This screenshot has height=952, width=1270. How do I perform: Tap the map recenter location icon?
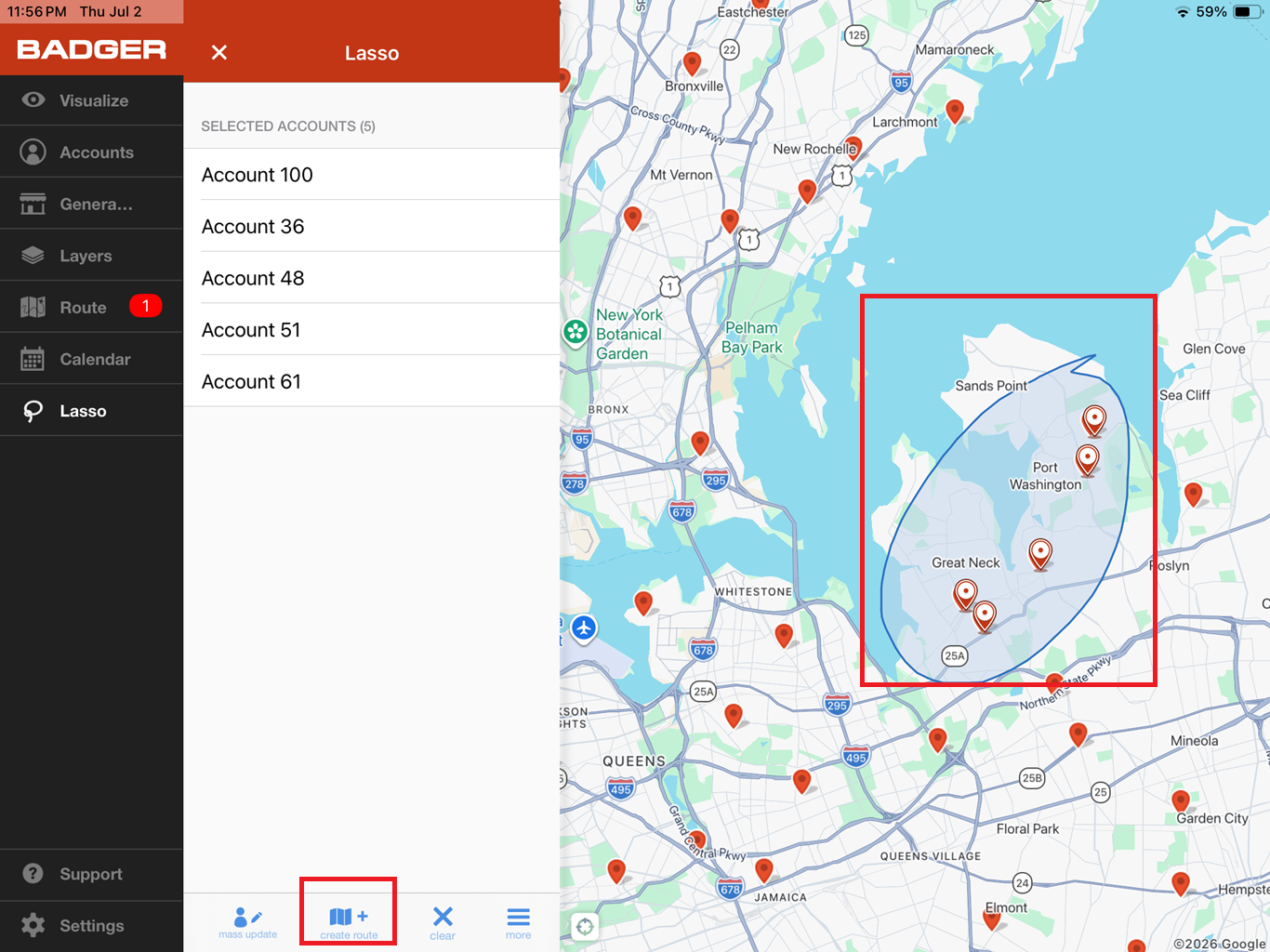585,926
